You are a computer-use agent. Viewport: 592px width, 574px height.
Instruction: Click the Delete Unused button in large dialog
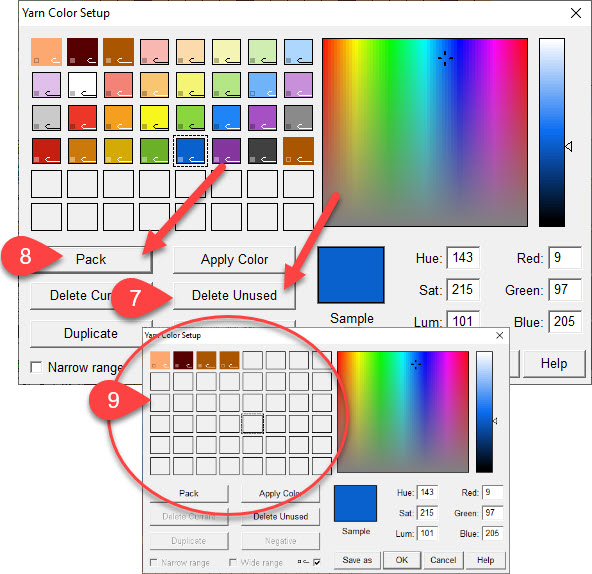coord(234,295)
